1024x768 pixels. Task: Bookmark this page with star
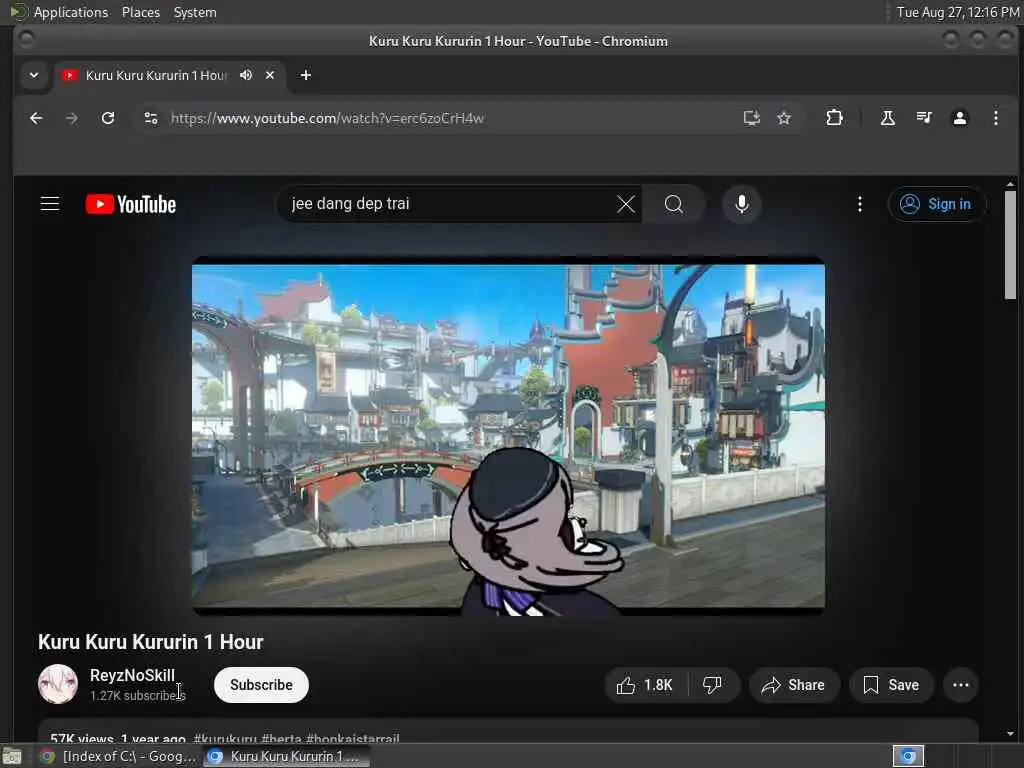point(784,118)
